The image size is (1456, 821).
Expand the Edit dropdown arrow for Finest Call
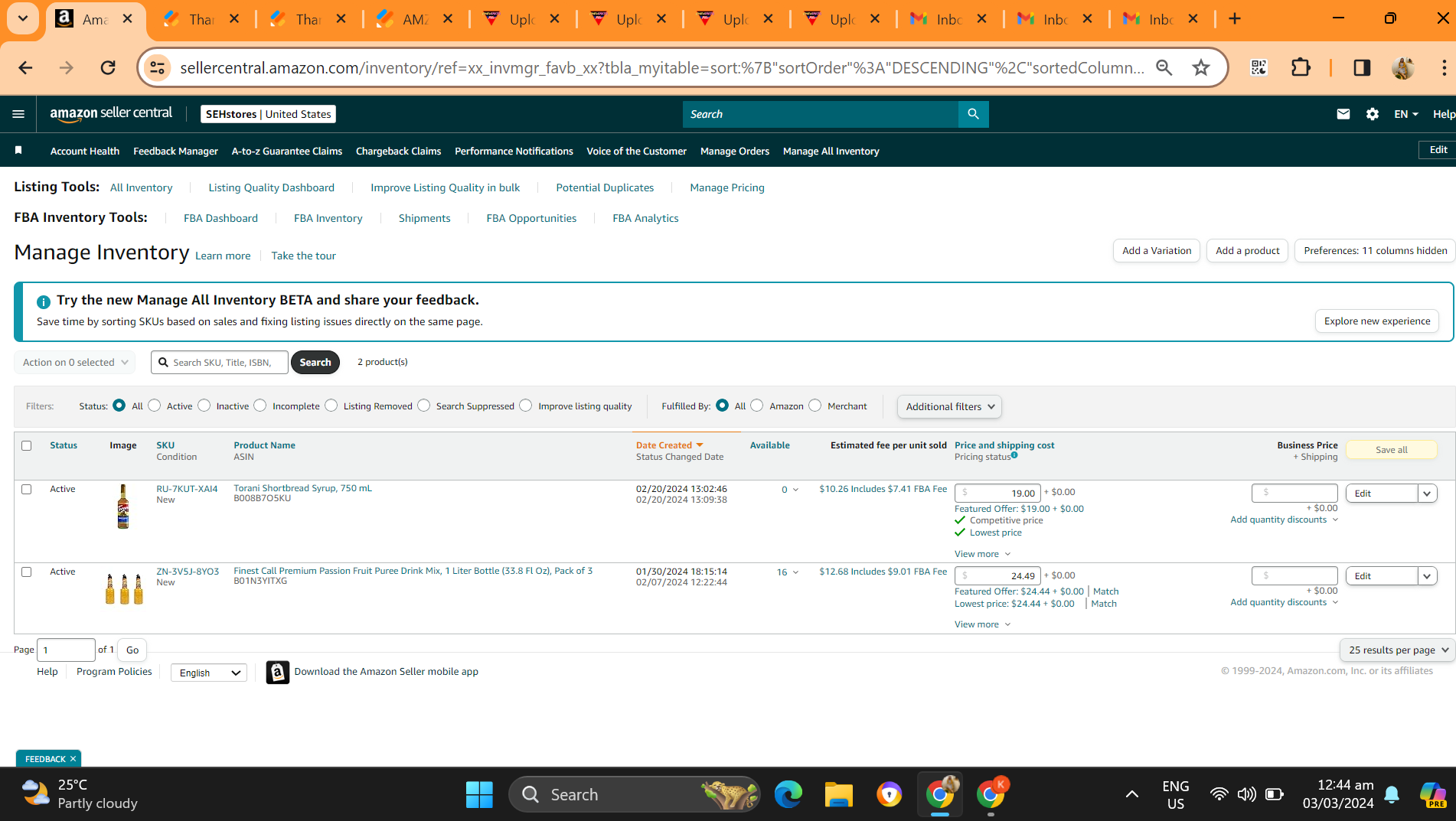[x=1427, y=576]
